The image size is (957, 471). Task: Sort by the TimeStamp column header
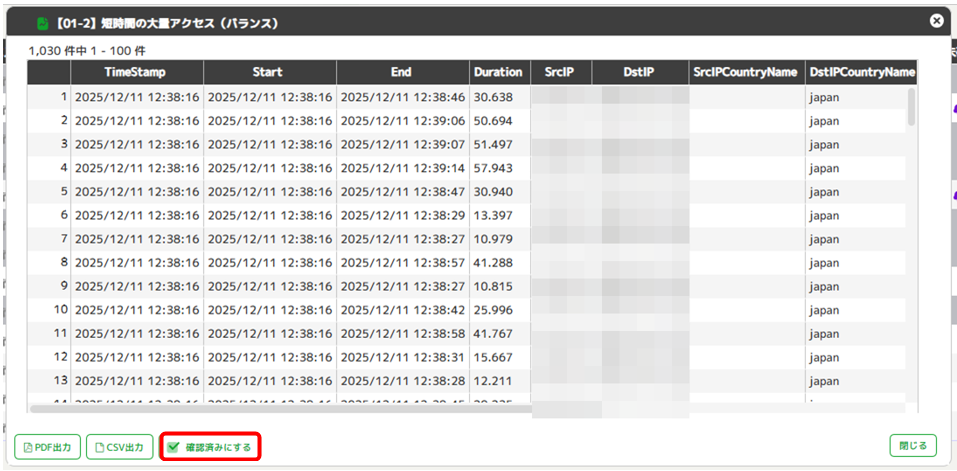tap(137, 72)
